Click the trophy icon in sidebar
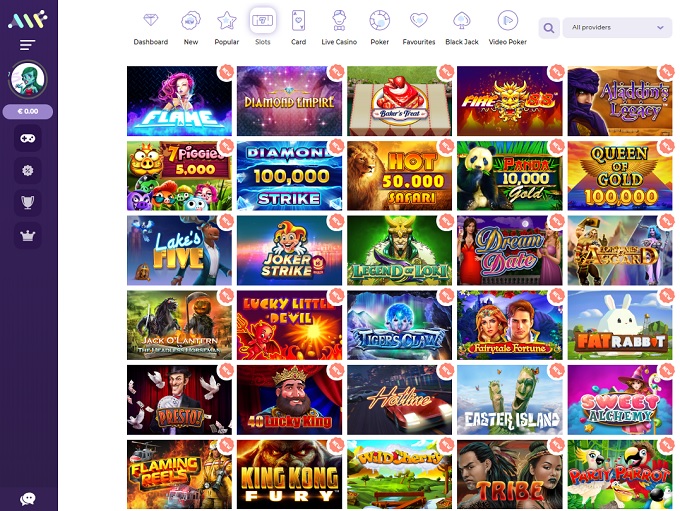This screenshot has height=511, width=680. [x=28, y=203]
